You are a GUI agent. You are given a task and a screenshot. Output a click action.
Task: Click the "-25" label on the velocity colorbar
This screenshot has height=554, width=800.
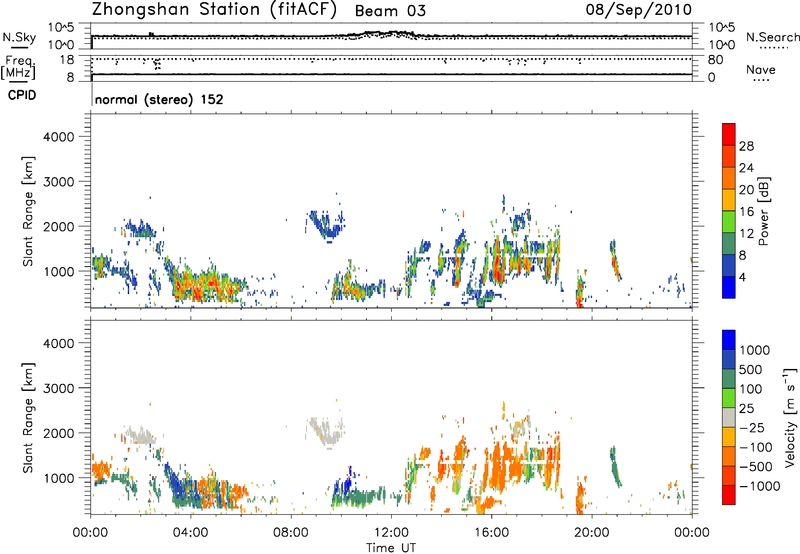coord(751,428)
